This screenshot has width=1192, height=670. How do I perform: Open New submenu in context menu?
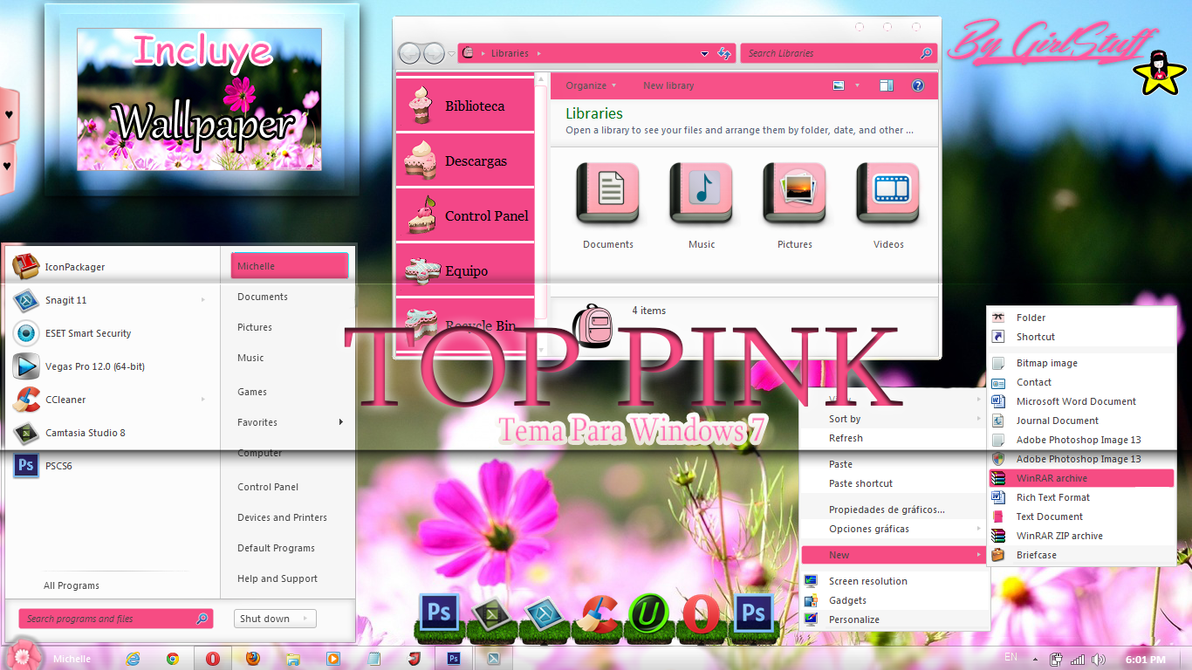click(x=894, y=554)
